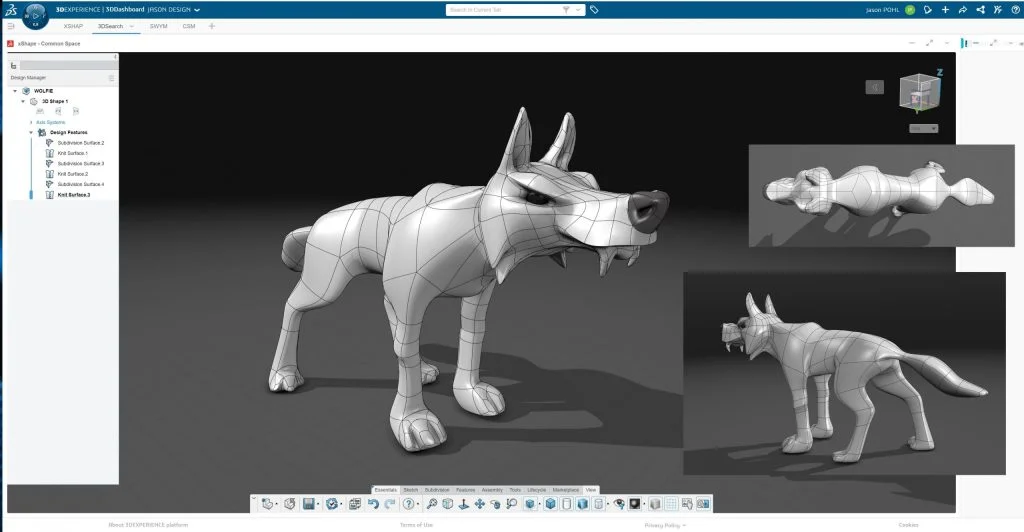Open the Help question mark tool
This screenshot has height=532, width=1024.
[408, 504]
